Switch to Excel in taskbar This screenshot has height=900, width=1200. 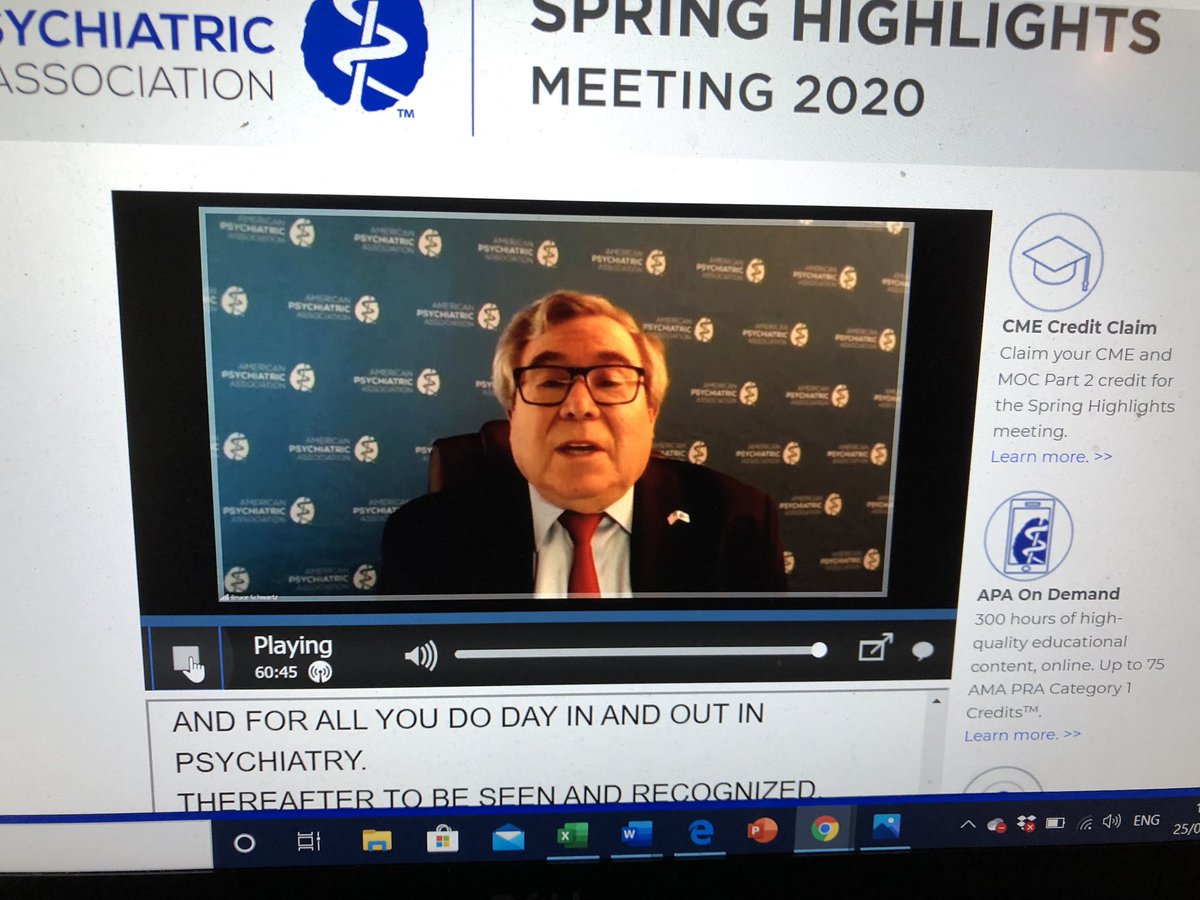pos(572,835)
